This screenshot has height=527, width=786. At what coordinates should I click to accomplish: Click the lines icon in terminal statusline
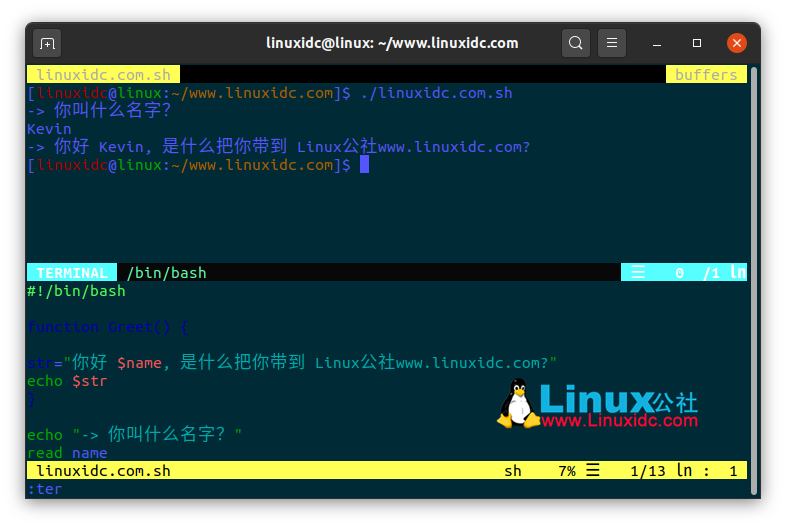(x=638, y=272)
